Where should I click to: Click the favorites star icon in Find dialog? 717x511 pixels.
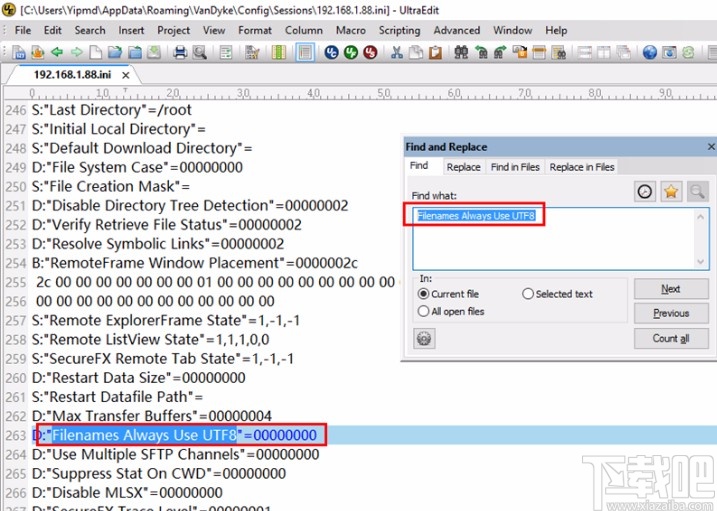coord(671,190)
